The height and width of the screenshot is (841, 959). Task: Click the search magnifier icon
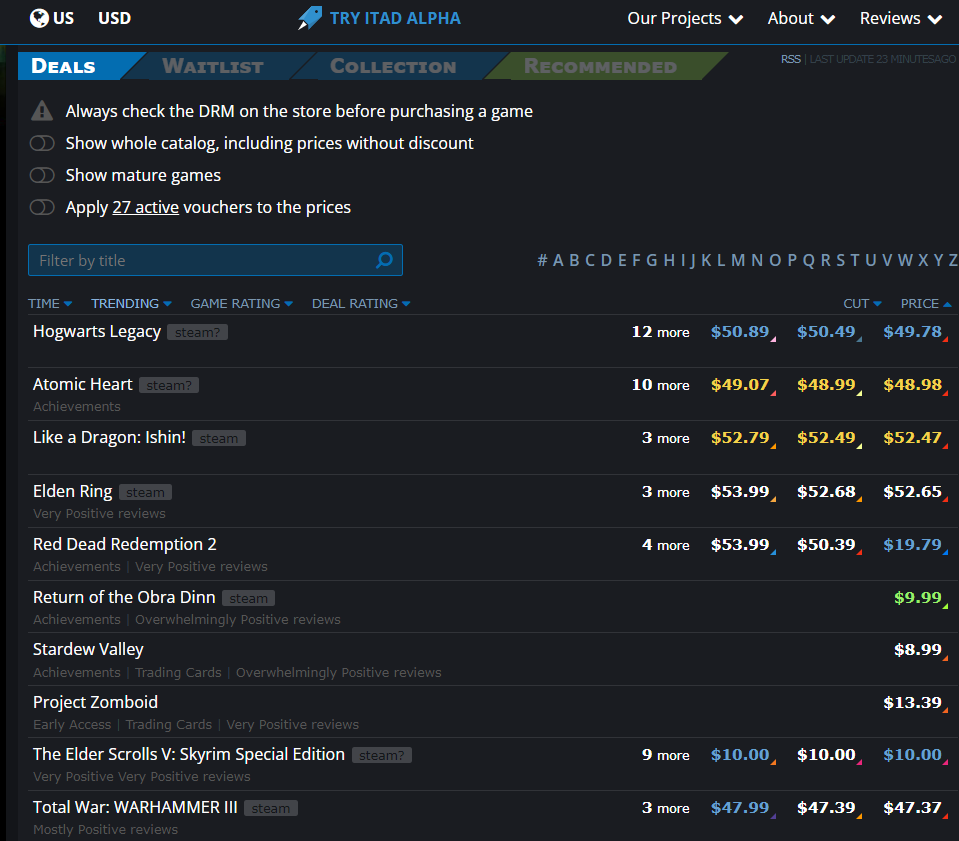(384, 260)
